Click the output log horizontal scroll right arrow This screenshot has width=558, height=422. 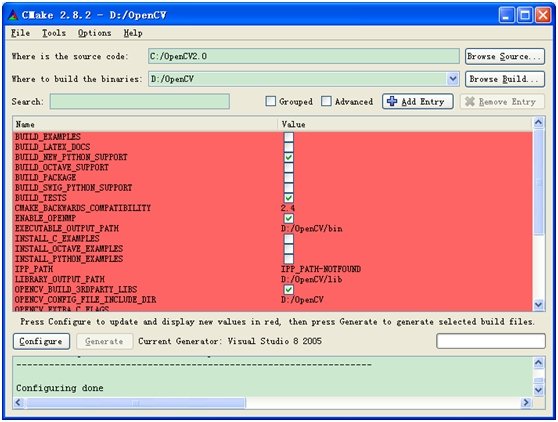click(526, 402)
